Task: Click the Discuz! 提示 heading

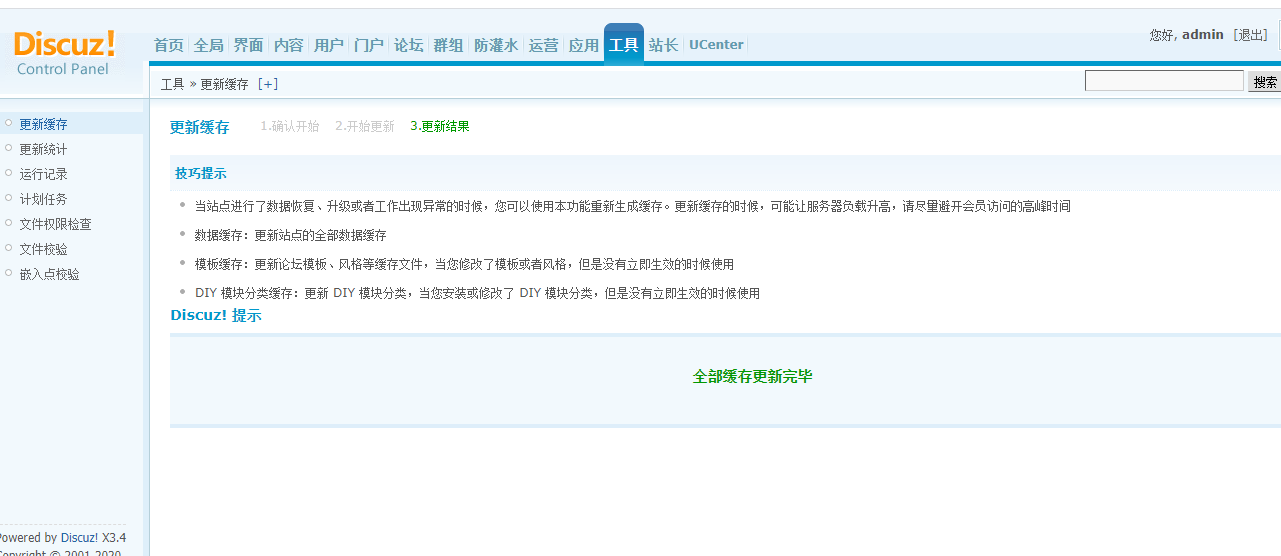Action: click(x=216, y=316)
